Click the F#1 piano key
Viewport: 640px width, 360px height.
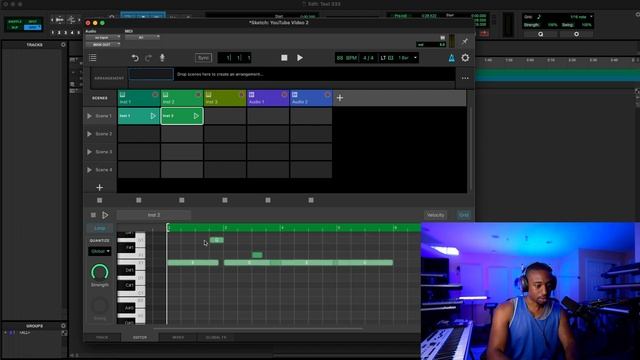(x=127, y=247)
